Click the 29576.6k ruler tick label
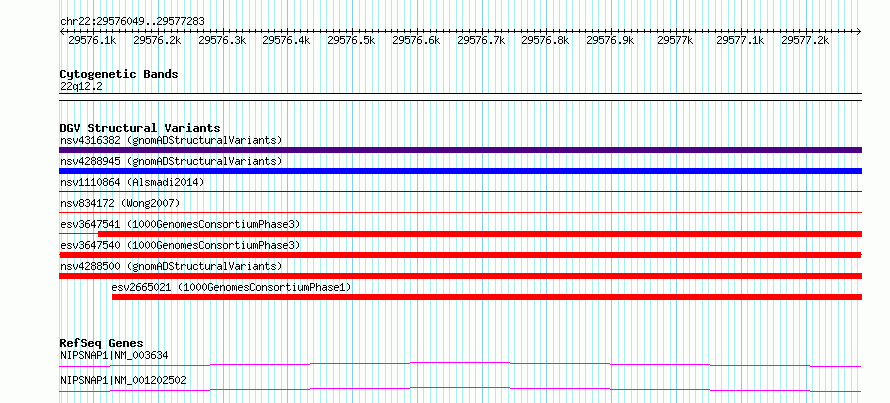This screenshot has height=403, width=890. coord(416,40)
